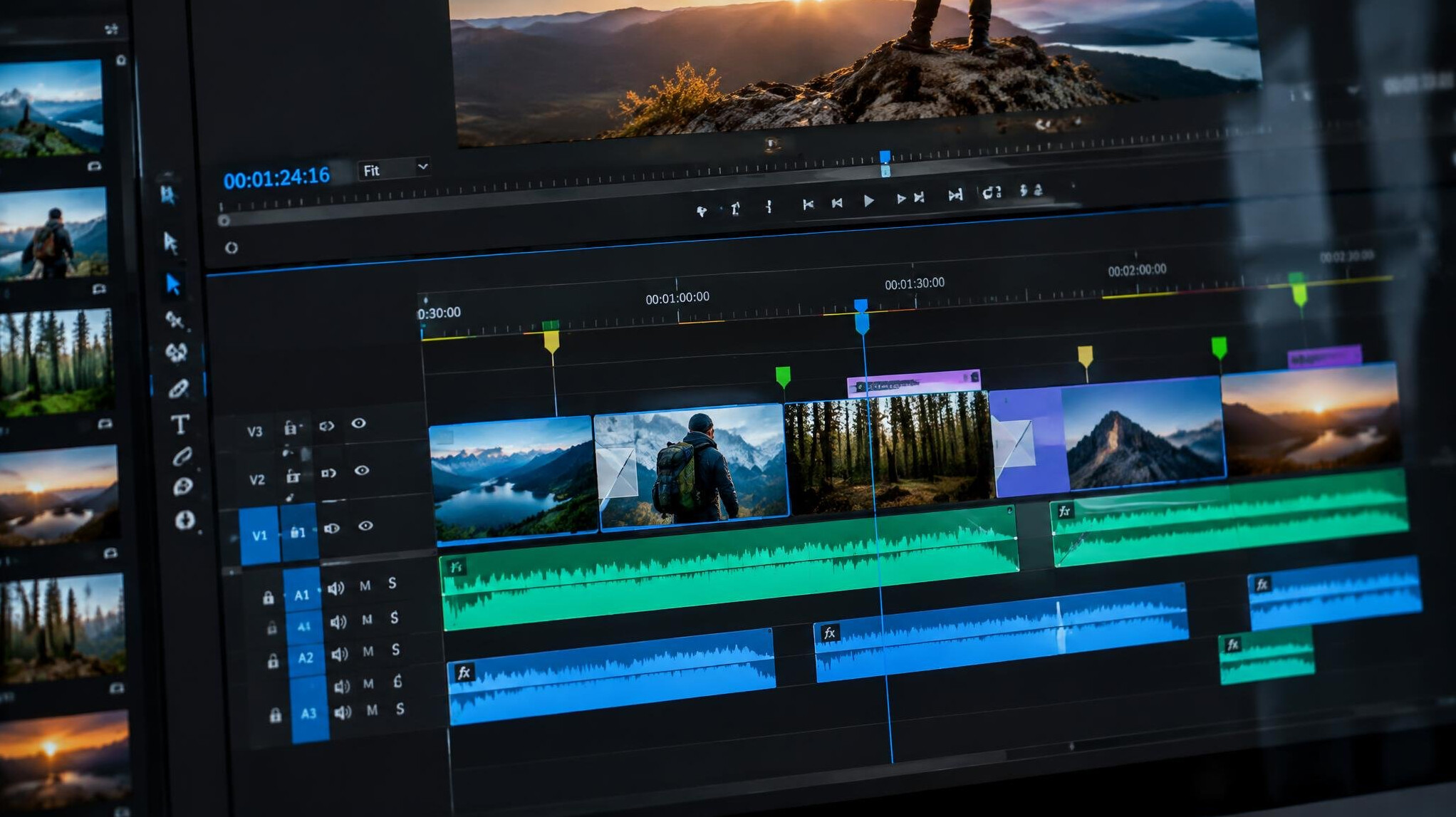
Task: Target the V3 video track label
Action: 254,432
